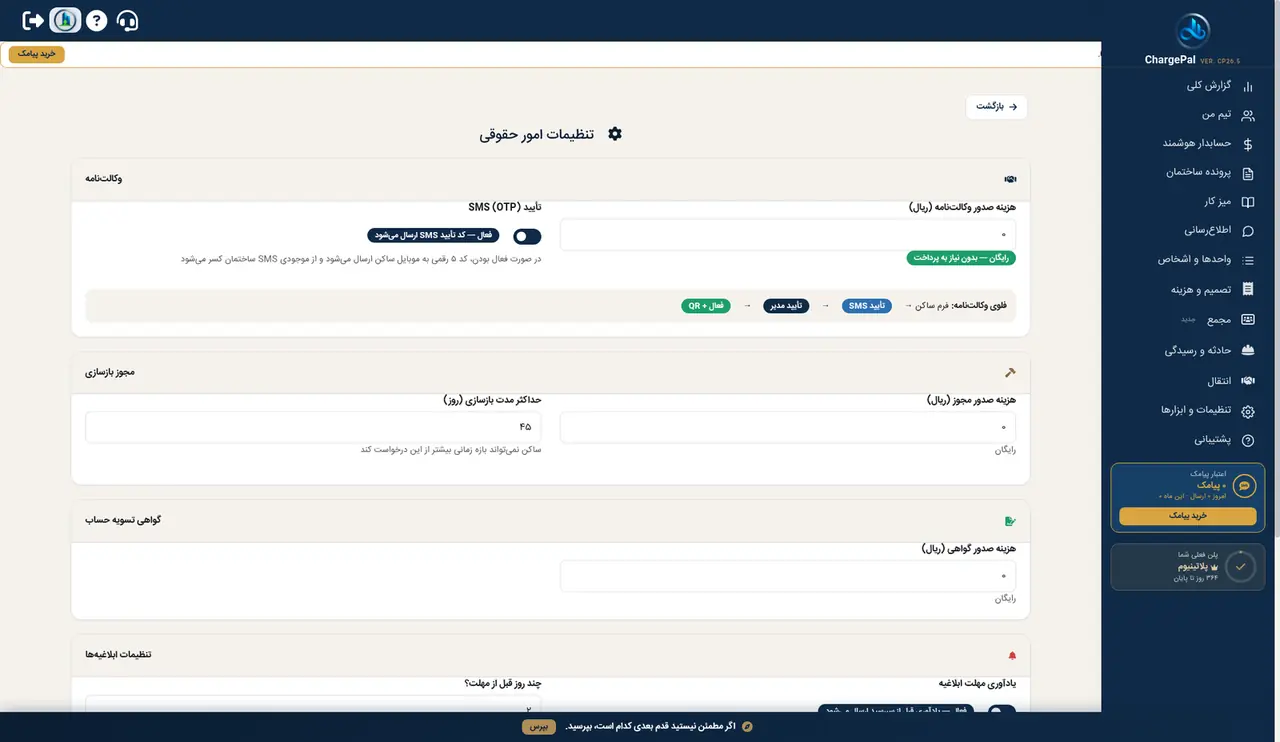Click the logout icon in top bar
Viewport: 1280px width, 742px height.
pos(33,20)
